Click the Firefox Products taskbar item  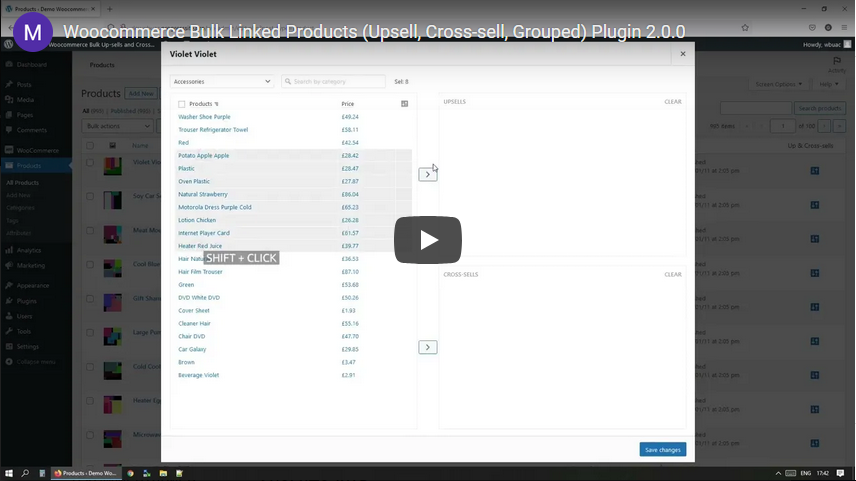click(x=85, y=473)
